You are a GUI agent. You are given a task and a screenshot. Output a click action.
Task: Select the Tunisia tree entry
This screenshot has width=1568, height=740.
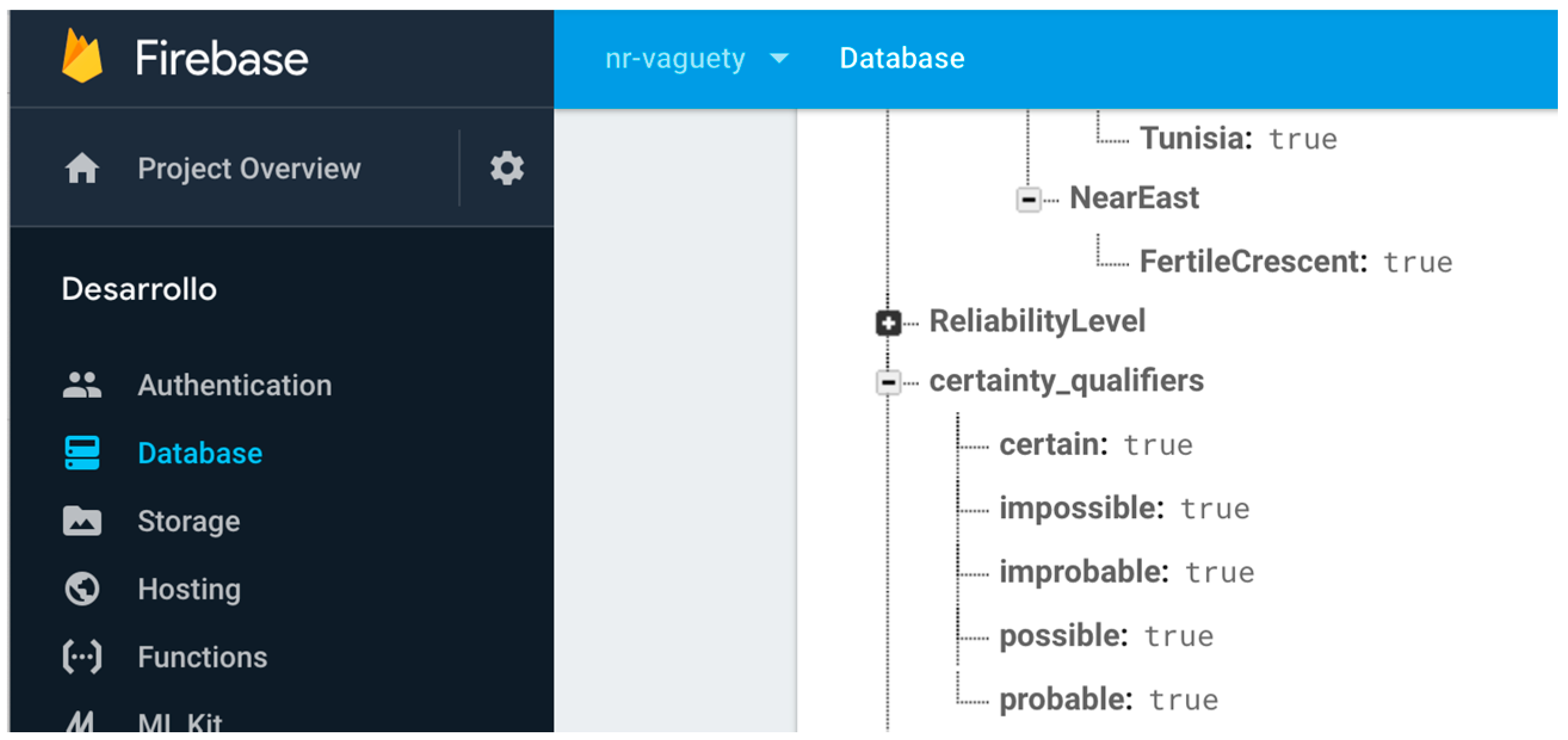[1196, 138]
